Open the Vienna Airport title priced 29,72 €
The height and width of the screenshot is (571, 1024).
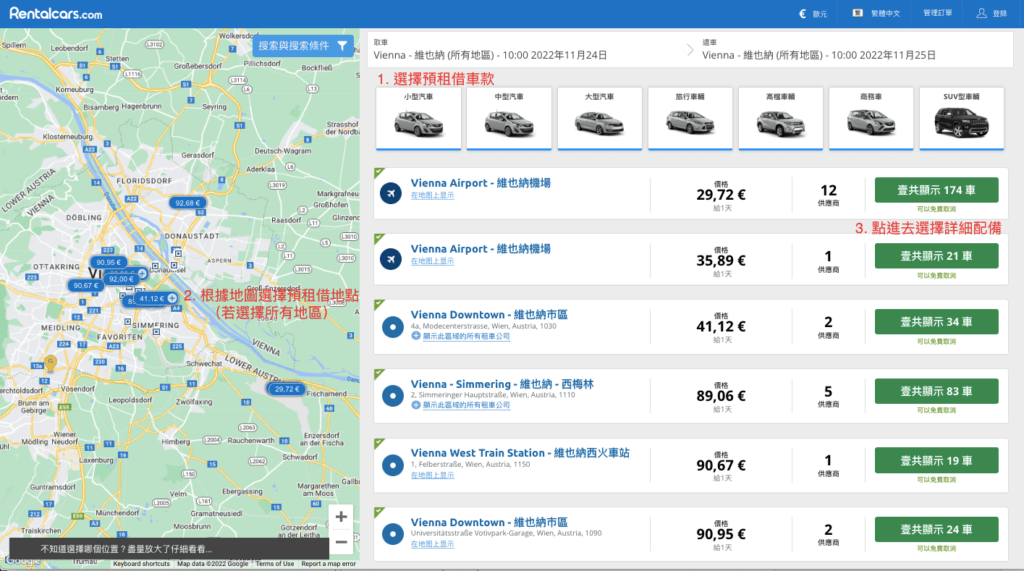481,183
